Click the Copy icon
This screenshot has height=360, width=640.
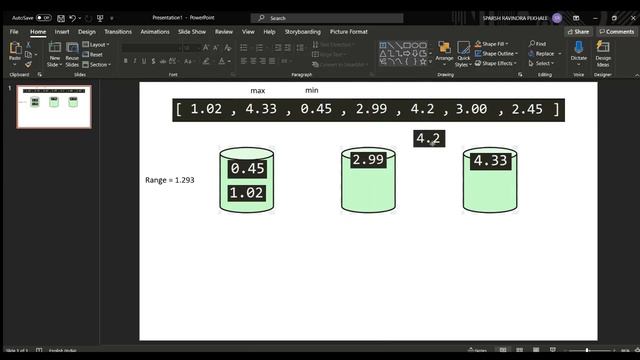pos(29,54)
